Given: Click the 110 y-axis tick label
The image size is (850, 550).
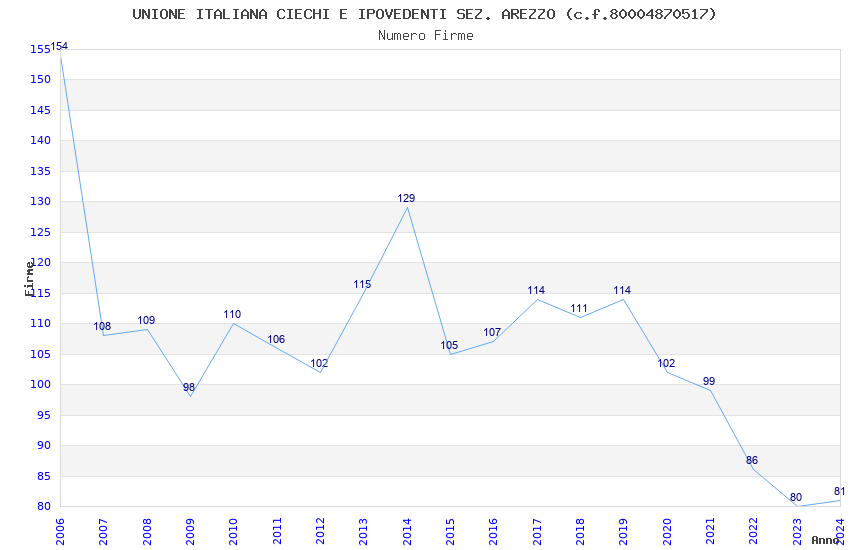Looking at the screenshot, I should (x=40, y=323).
